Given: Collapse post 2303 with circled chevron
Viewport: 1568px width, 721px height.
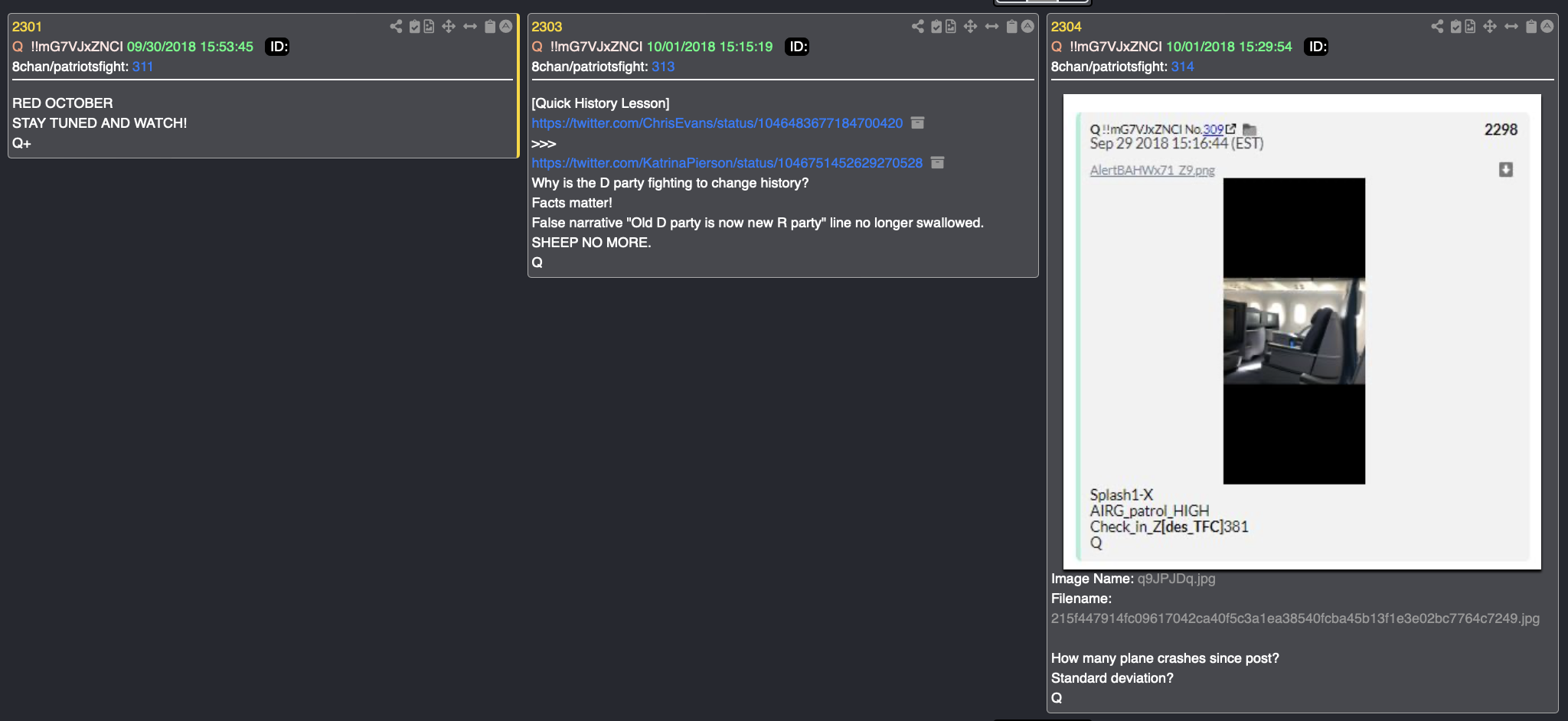Looking at the screenshot, I should (x=1027, y=27).
